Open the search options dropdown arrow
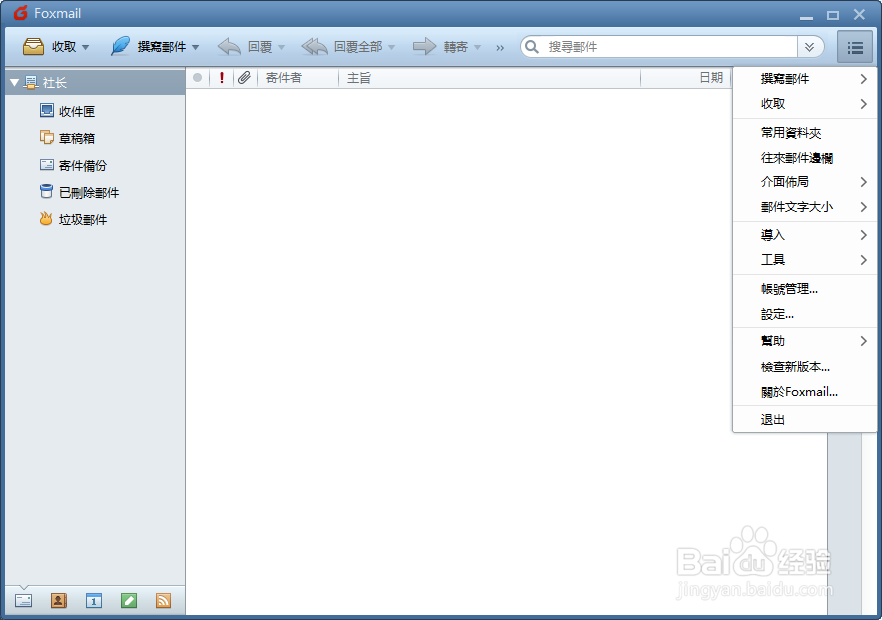 coord(811,46)
